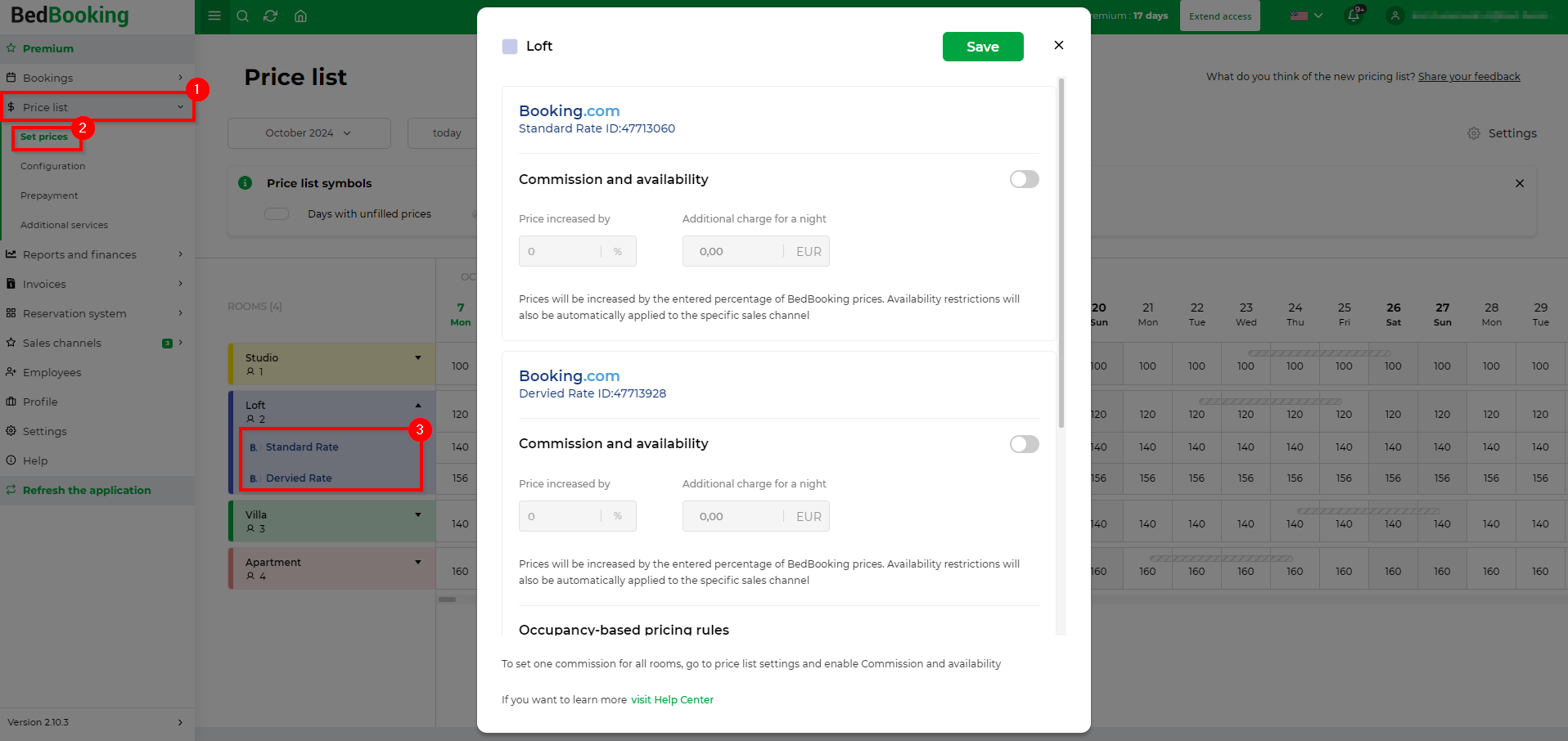Screen dimensions: 1568x741
Task: Click the Employees person icon
Action: pyautogui.click(x=11, y=372)
